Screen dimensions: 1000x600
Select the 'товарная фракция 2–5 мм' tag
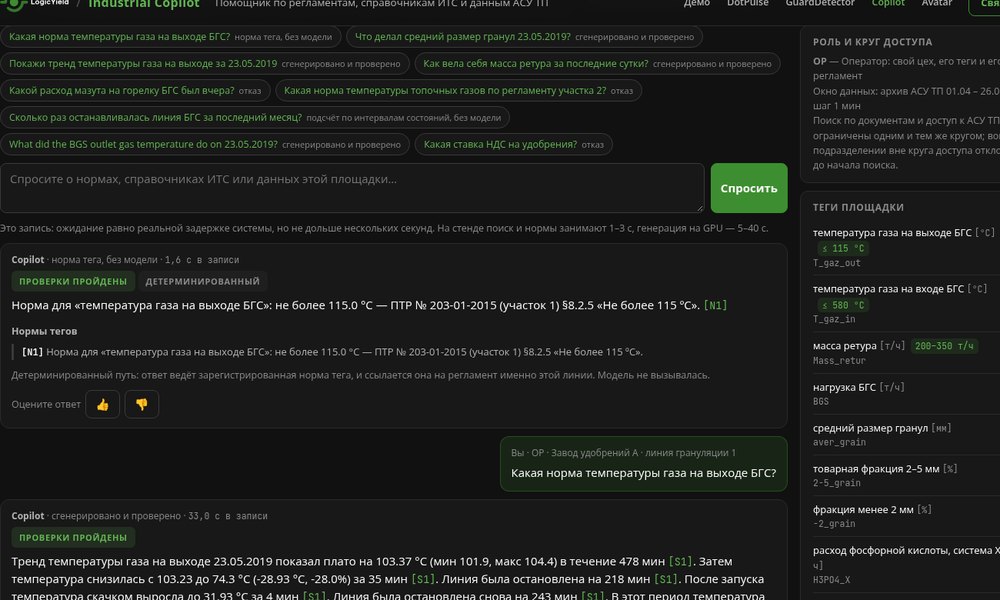pyautogui.click(x=876, y=469)
